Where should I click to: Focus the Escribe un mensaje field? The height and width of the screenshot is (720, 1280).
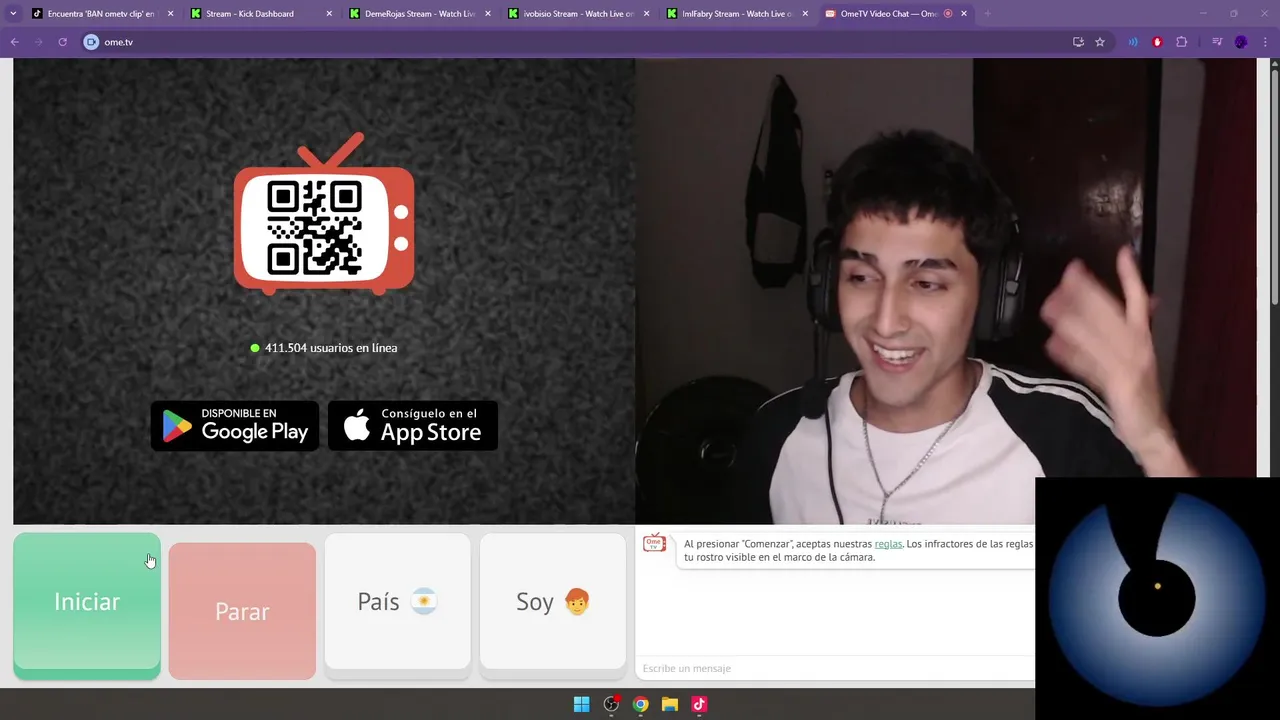[x=835, y=668]
